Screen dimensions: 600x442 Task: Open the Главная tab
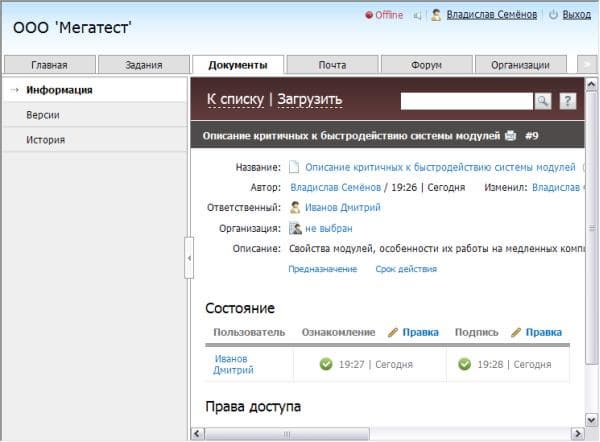[49, 65]
